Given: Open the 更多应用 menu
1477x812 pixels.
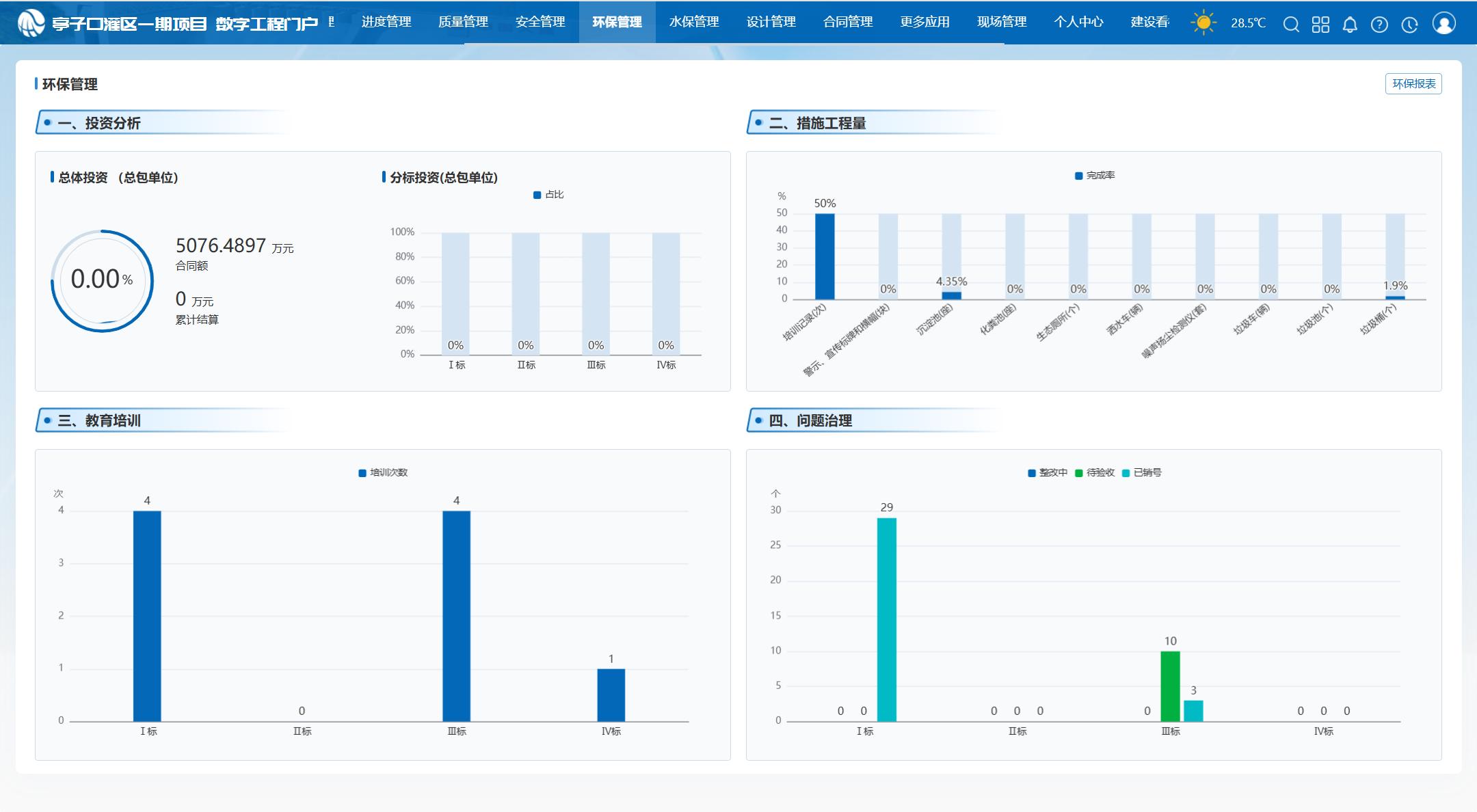Looking at the screenshot, I should pyautogui.click(x=924, y=22).
